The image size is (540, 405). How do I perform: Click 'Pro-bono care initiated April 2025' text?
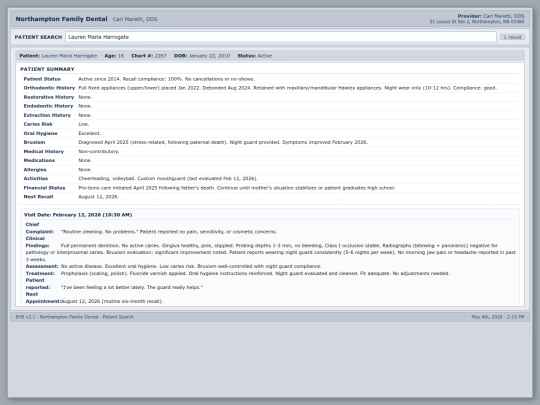(x=237, y=188)
